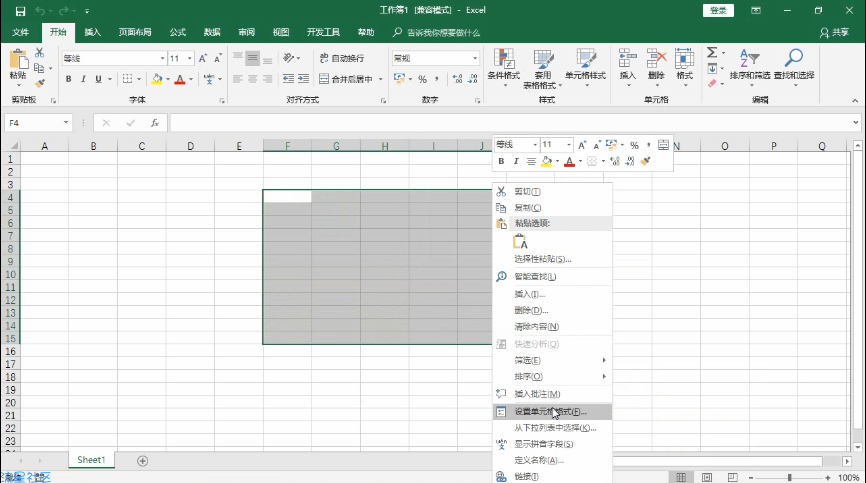The height and width of the screenshot is (483, 866).
Task: Click the Insert cells (插入) icon in the ribbon
Action: 627,59
